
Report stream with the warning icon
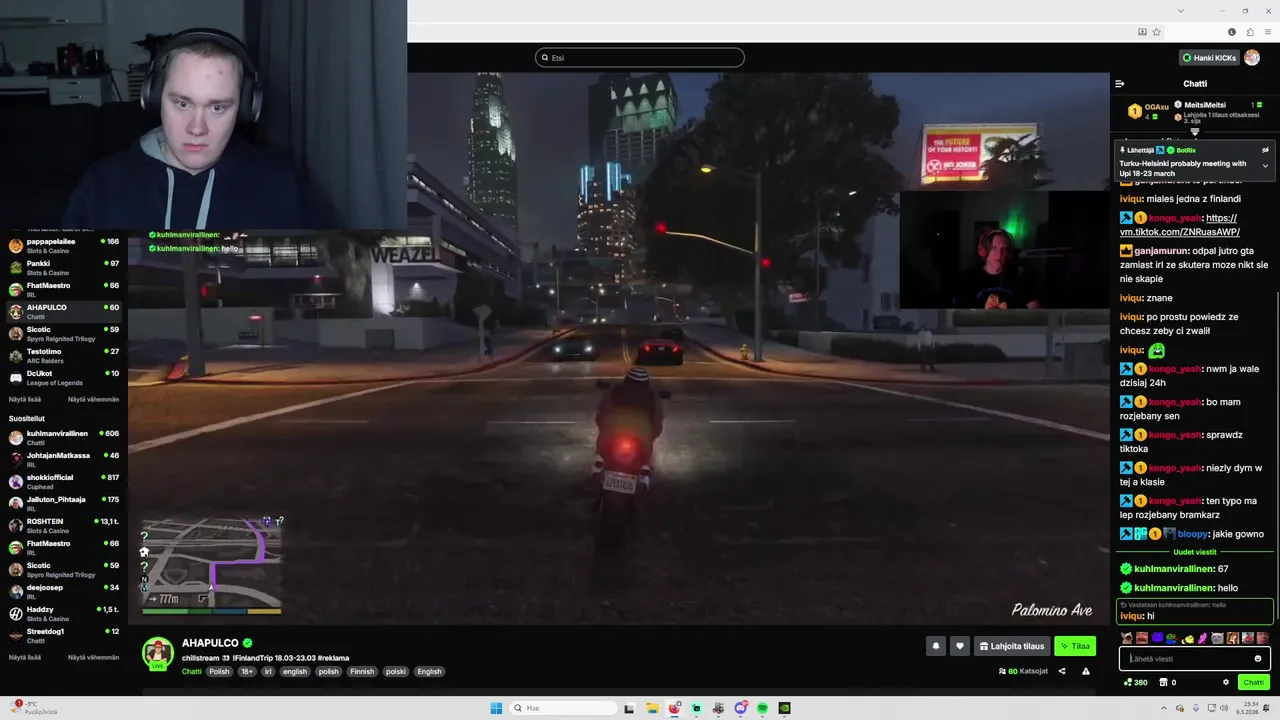click(x=1086, y=671)
